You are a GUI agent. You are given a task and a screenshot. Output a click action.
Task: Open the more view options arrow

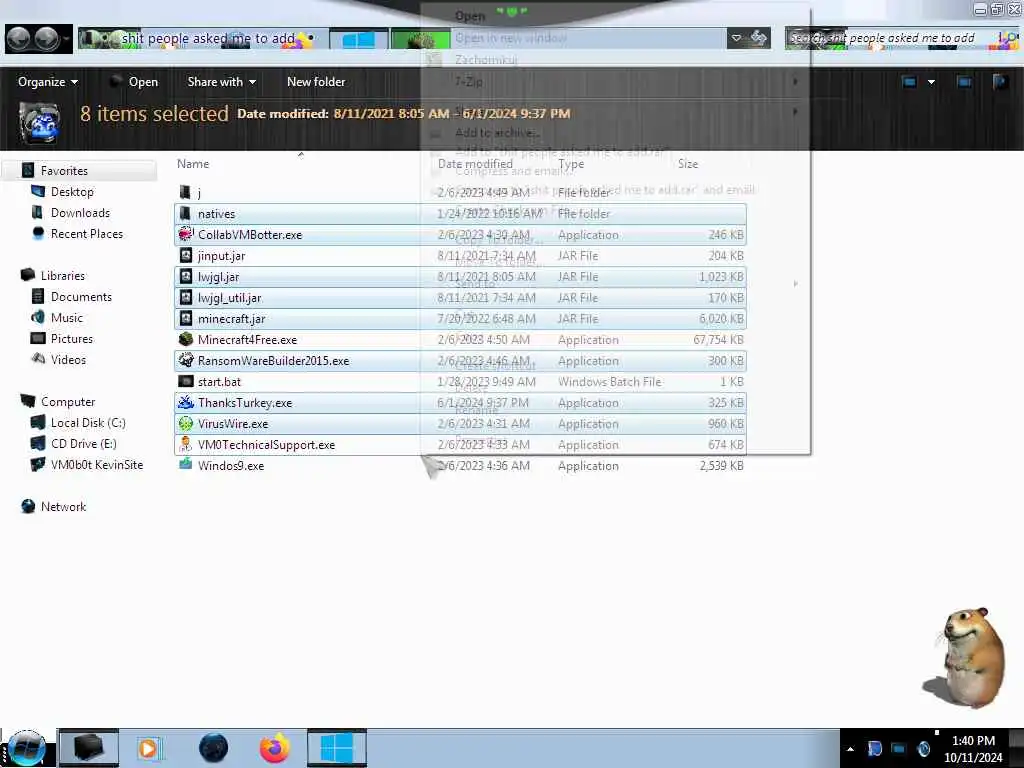tap(931, 82)
